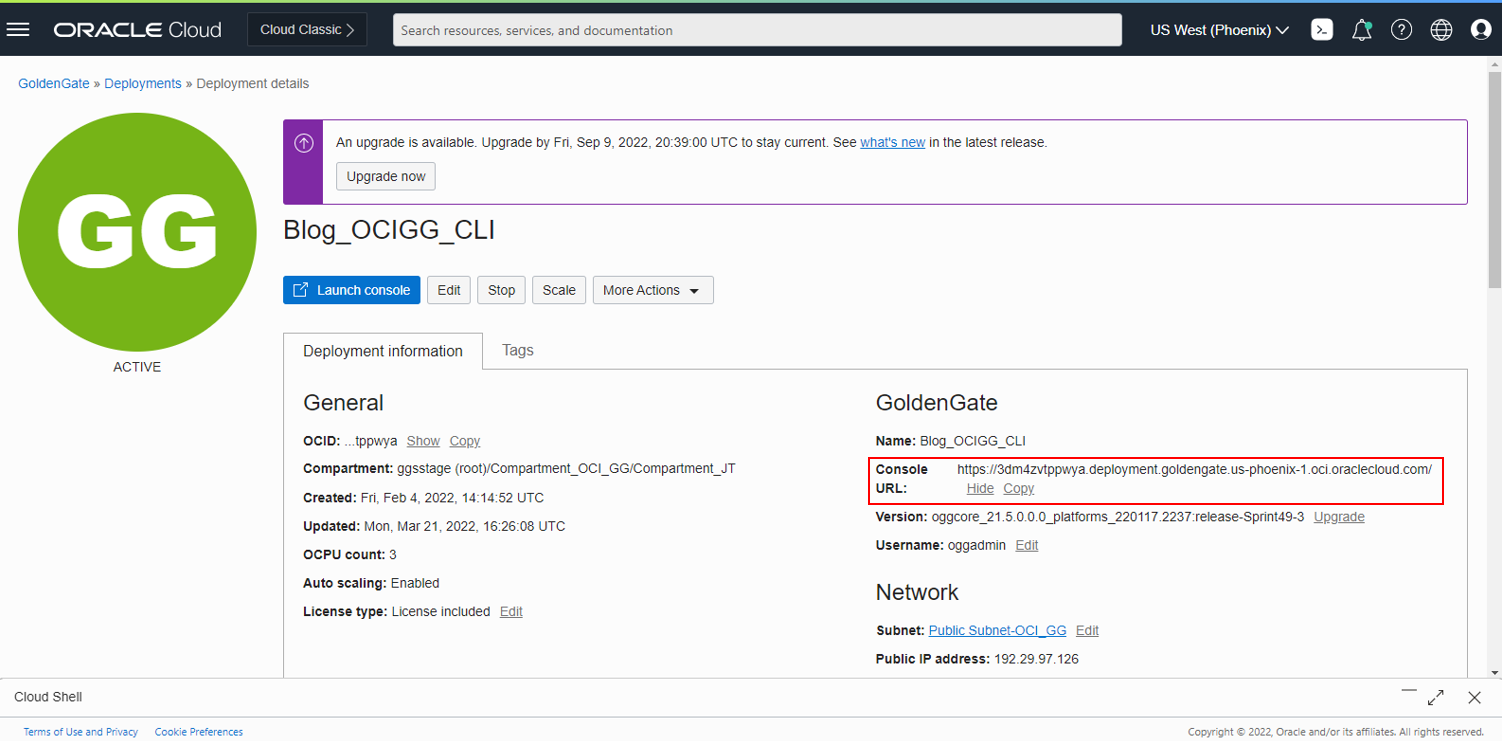The width and height of the screenshot is (1502, 741).
Task: Go to Deployments breadcrumb
Action: pyautogui.click(x=143, y=84)
